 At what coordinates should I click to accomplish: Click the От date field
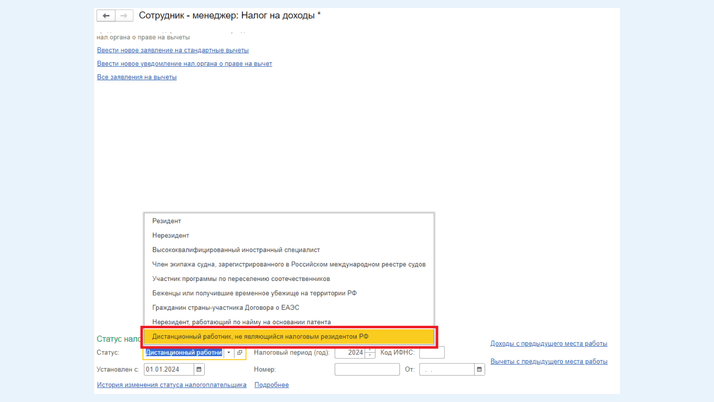[x=447, y=370]
